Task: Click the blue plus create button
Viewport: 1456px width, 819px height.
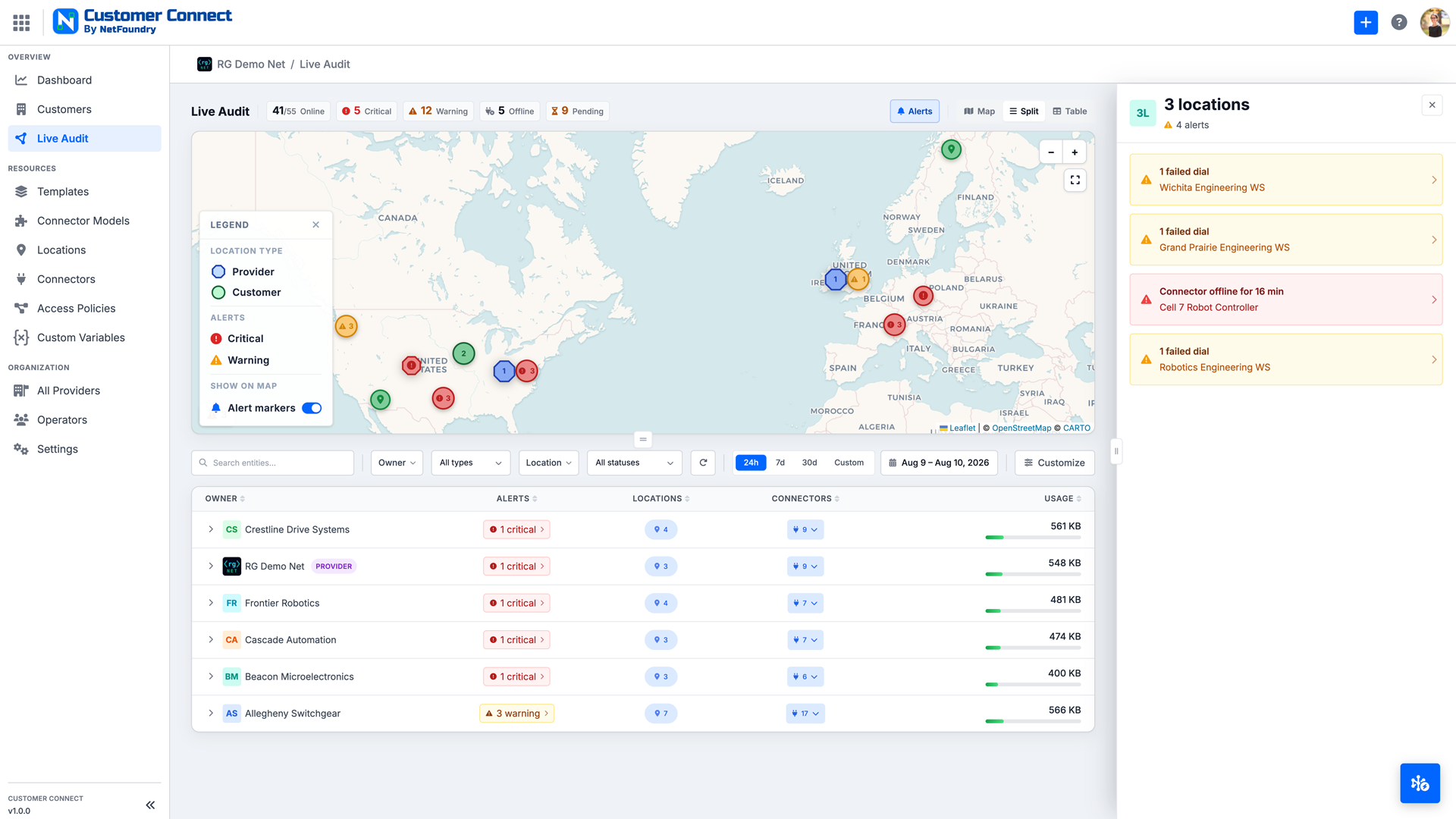Action: (x=1366, y=23)
